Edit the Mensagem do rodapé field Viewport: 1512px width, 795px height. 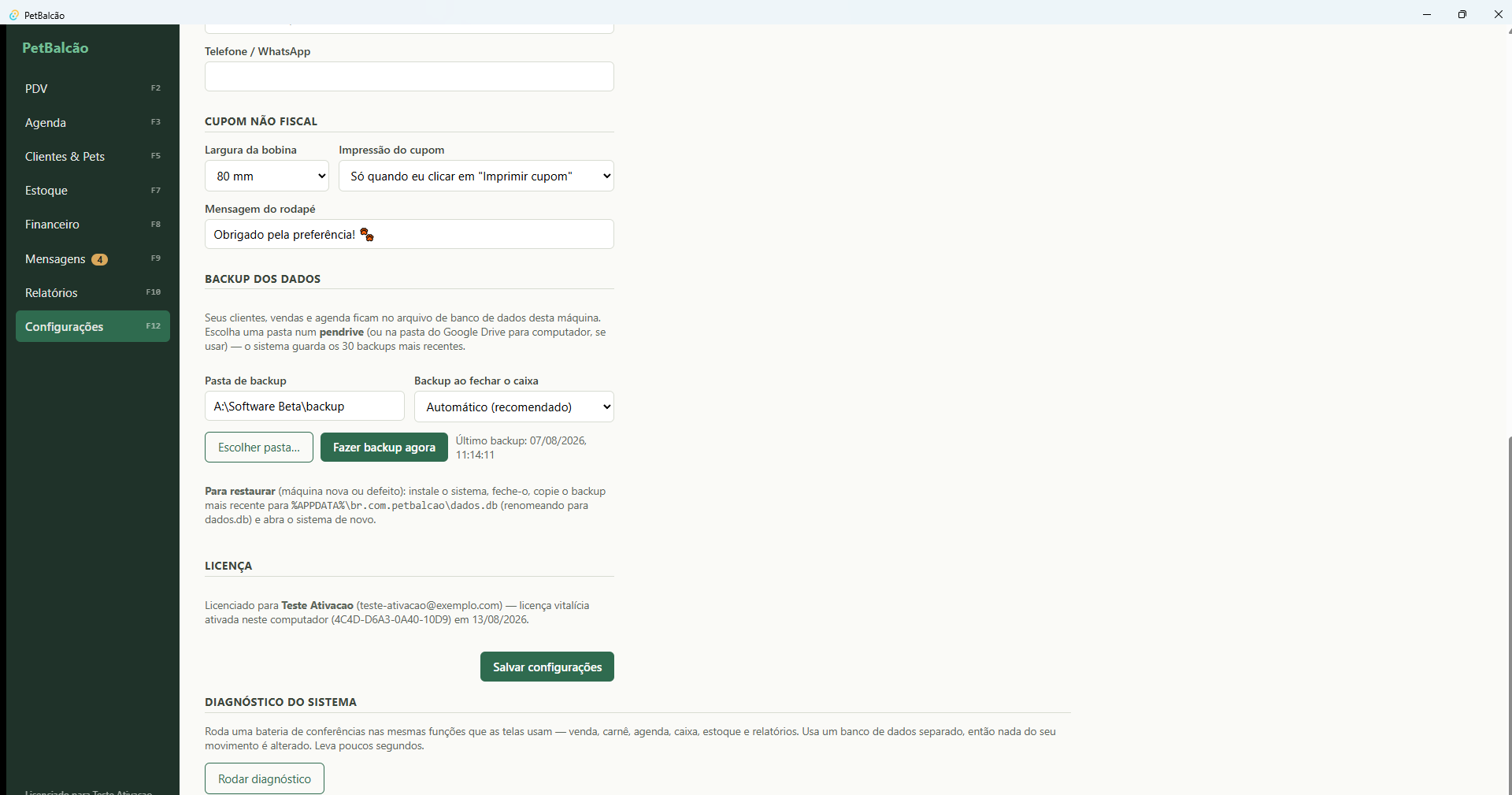click(x=409, y=234)
